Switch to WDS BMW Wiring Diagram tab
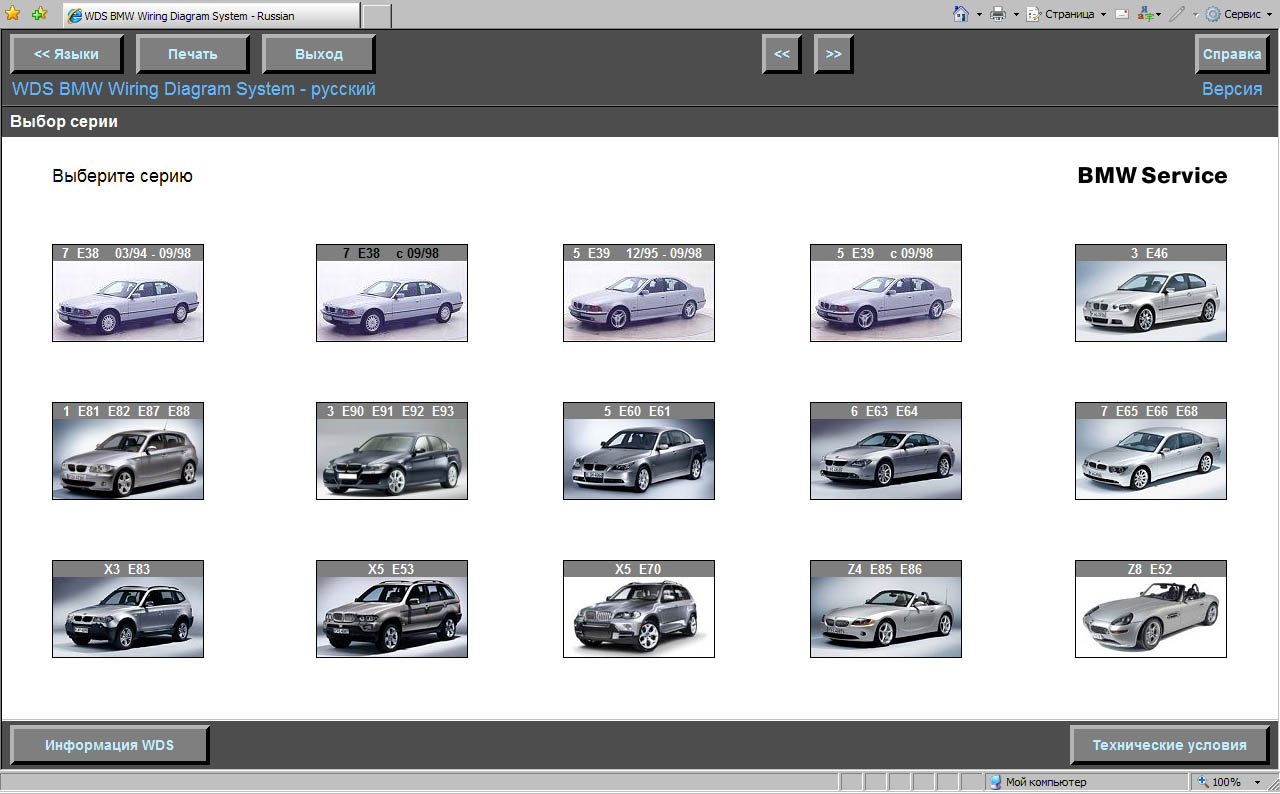Screen dimensions: 1280x794 [210, 16]
